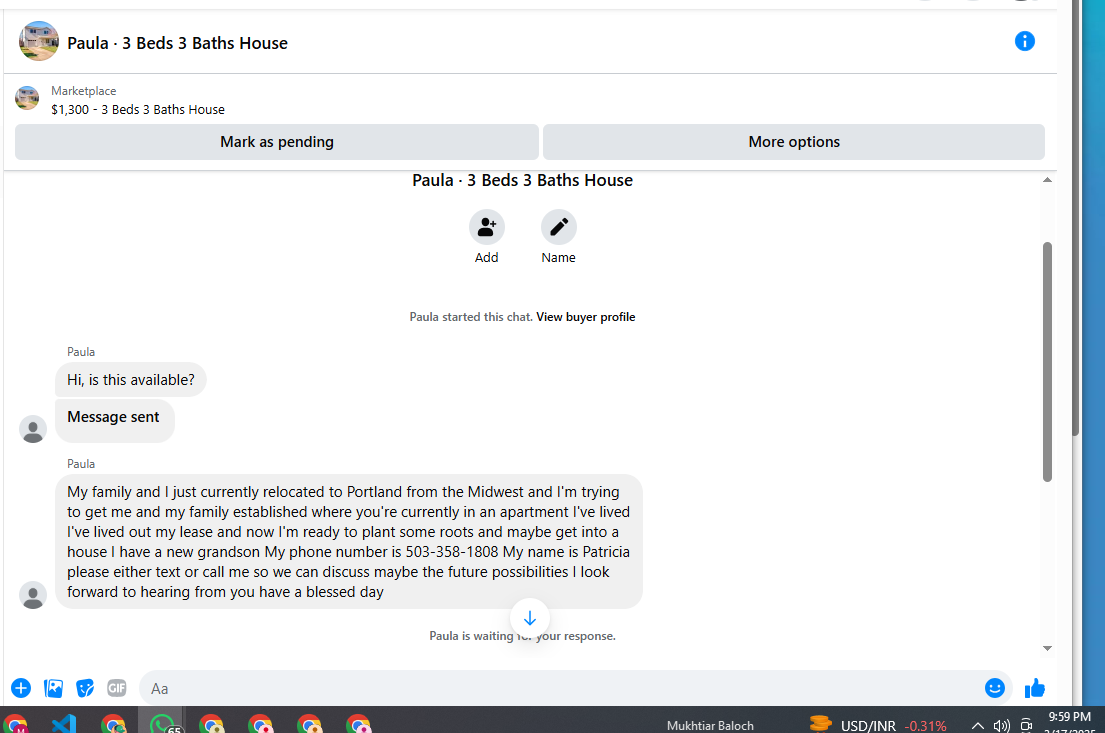1105x733 pixels.
Task: Expand the system tray hidden icons chevron
Action: tap(977, 725)
